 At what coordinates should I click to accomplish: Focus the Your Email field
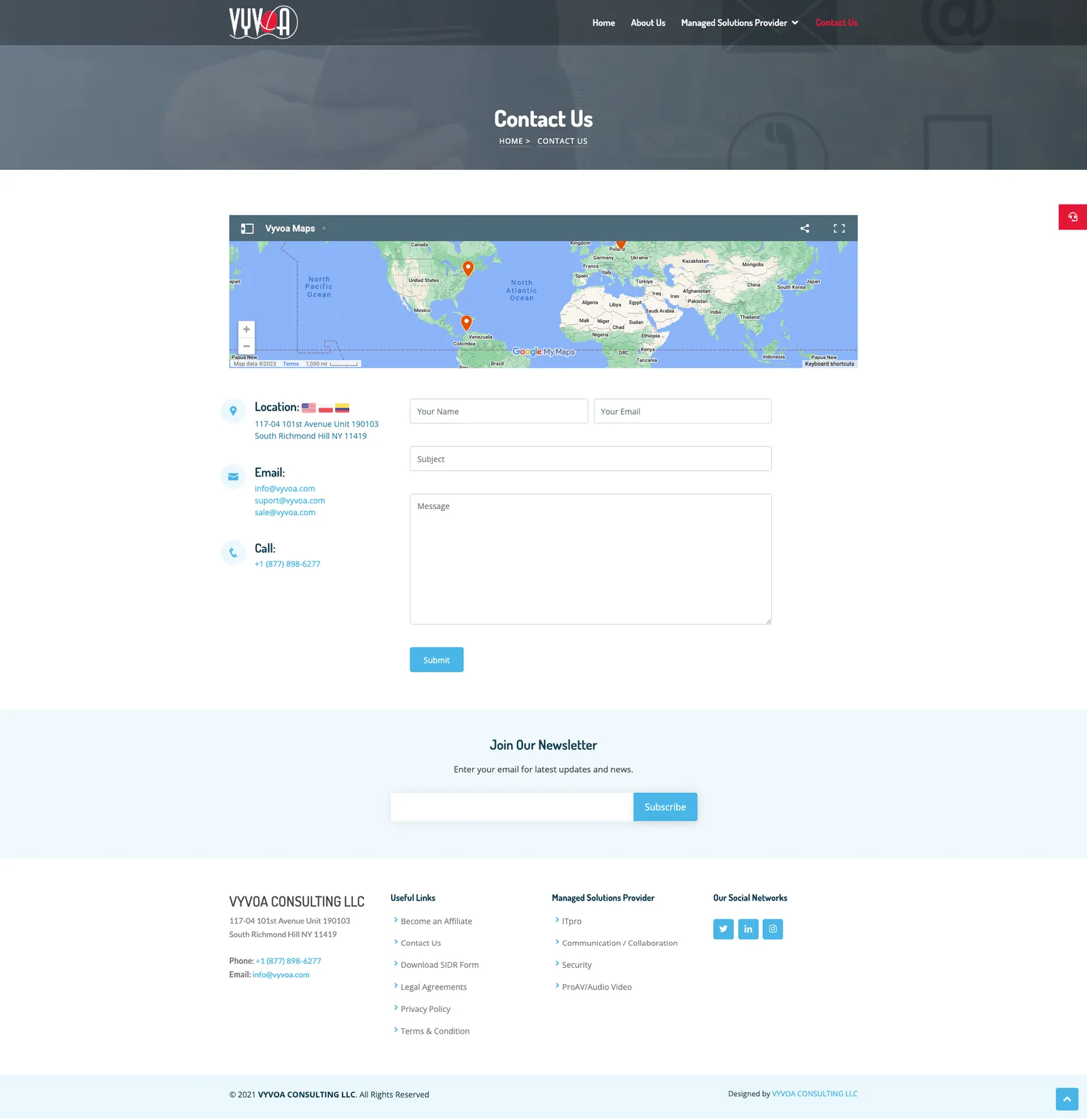(682, 411)
